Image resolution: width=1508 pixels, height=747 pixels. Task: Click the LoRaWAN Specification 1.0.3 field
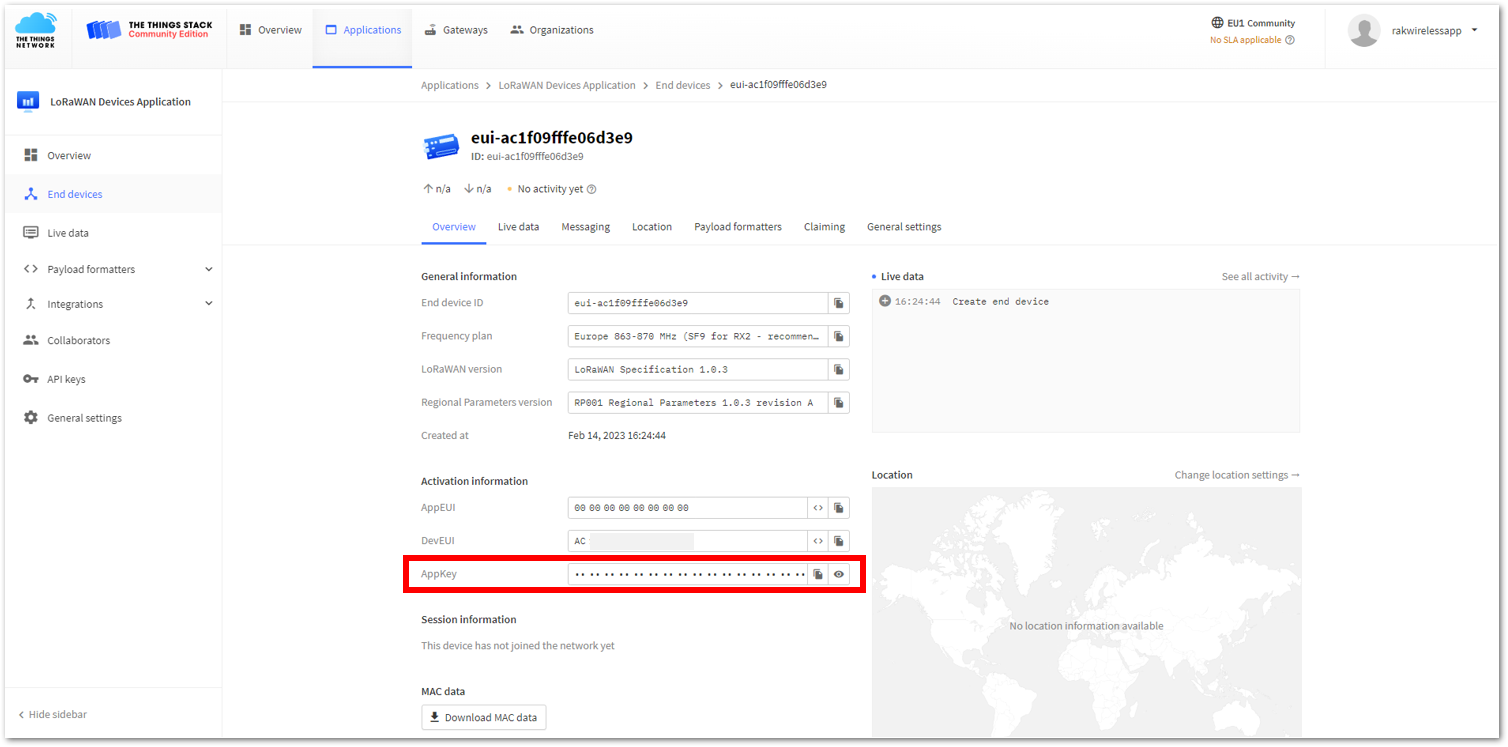698,369
